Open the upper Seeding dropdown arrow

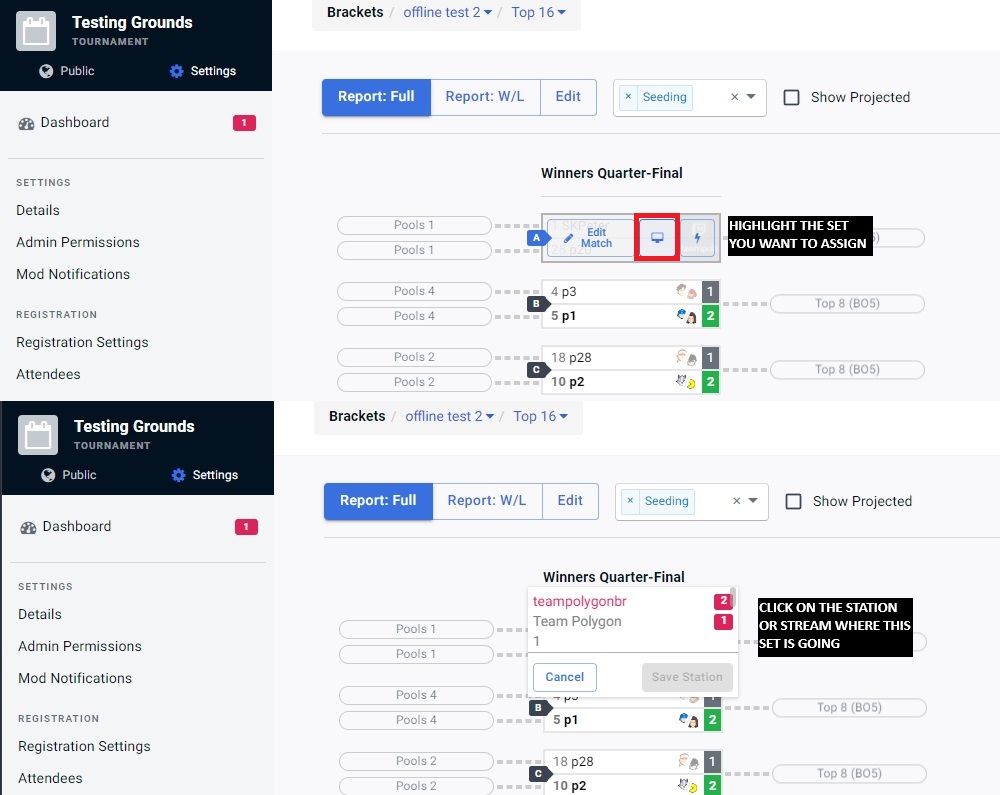click(751, 97)
